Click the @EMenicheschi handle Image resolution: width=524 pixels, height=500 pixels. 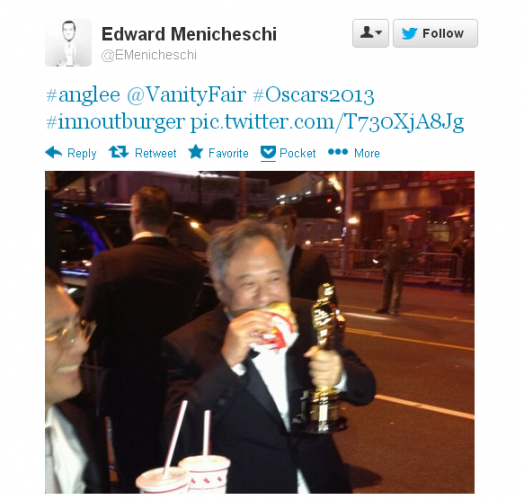[149, 55]
